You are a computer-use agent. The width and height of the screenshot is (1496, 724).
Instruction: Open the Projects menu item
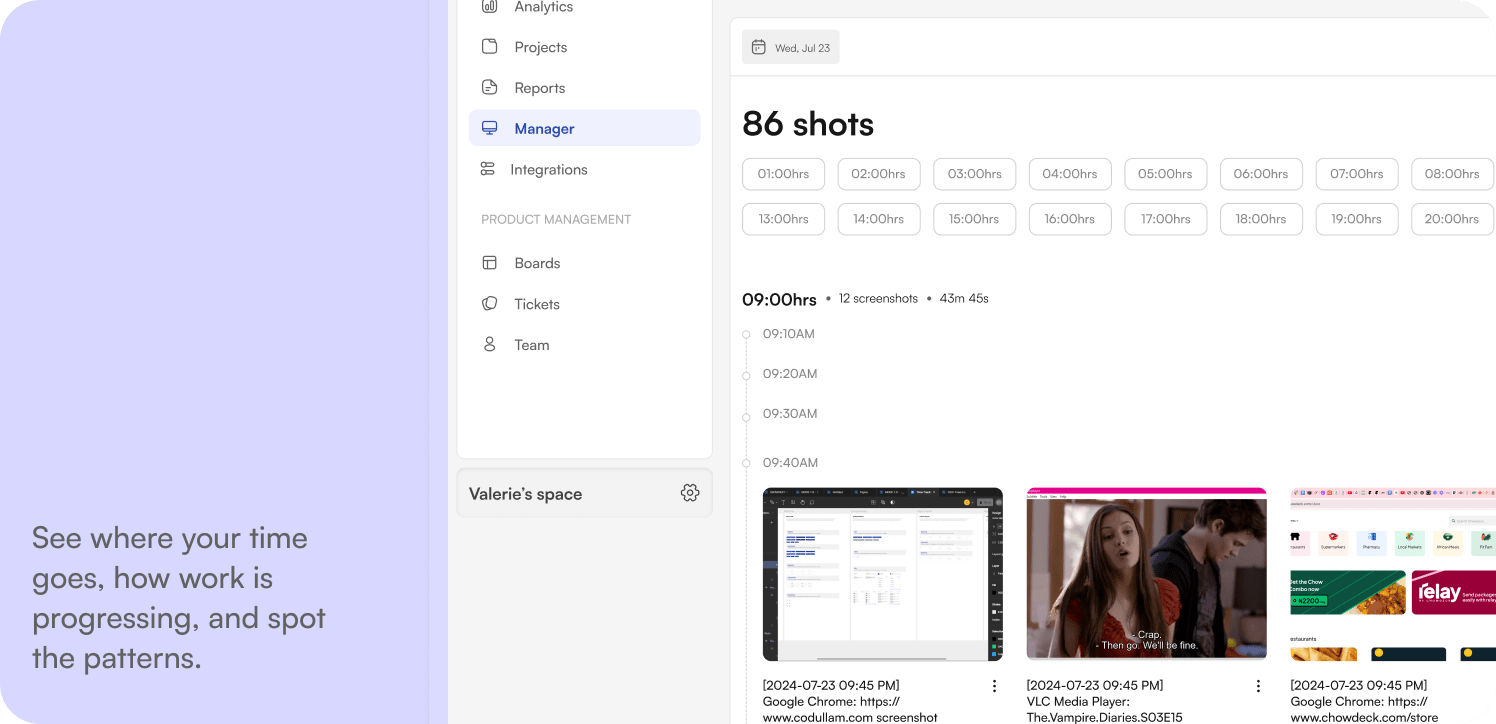pos(540,47)
